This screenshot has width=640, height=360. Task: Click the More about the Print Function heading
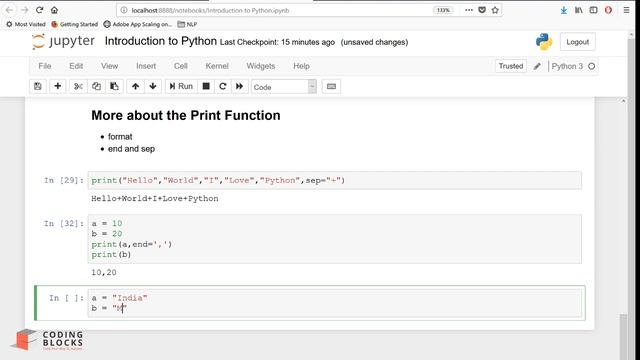(x=186, y=116)
